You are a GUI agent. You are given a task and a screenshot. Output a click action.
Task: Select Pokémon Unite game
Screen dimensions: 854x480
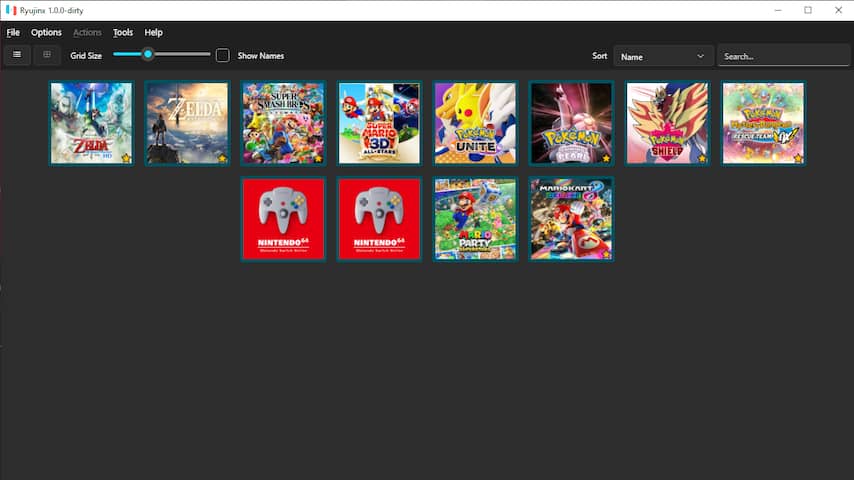point(475,123)
